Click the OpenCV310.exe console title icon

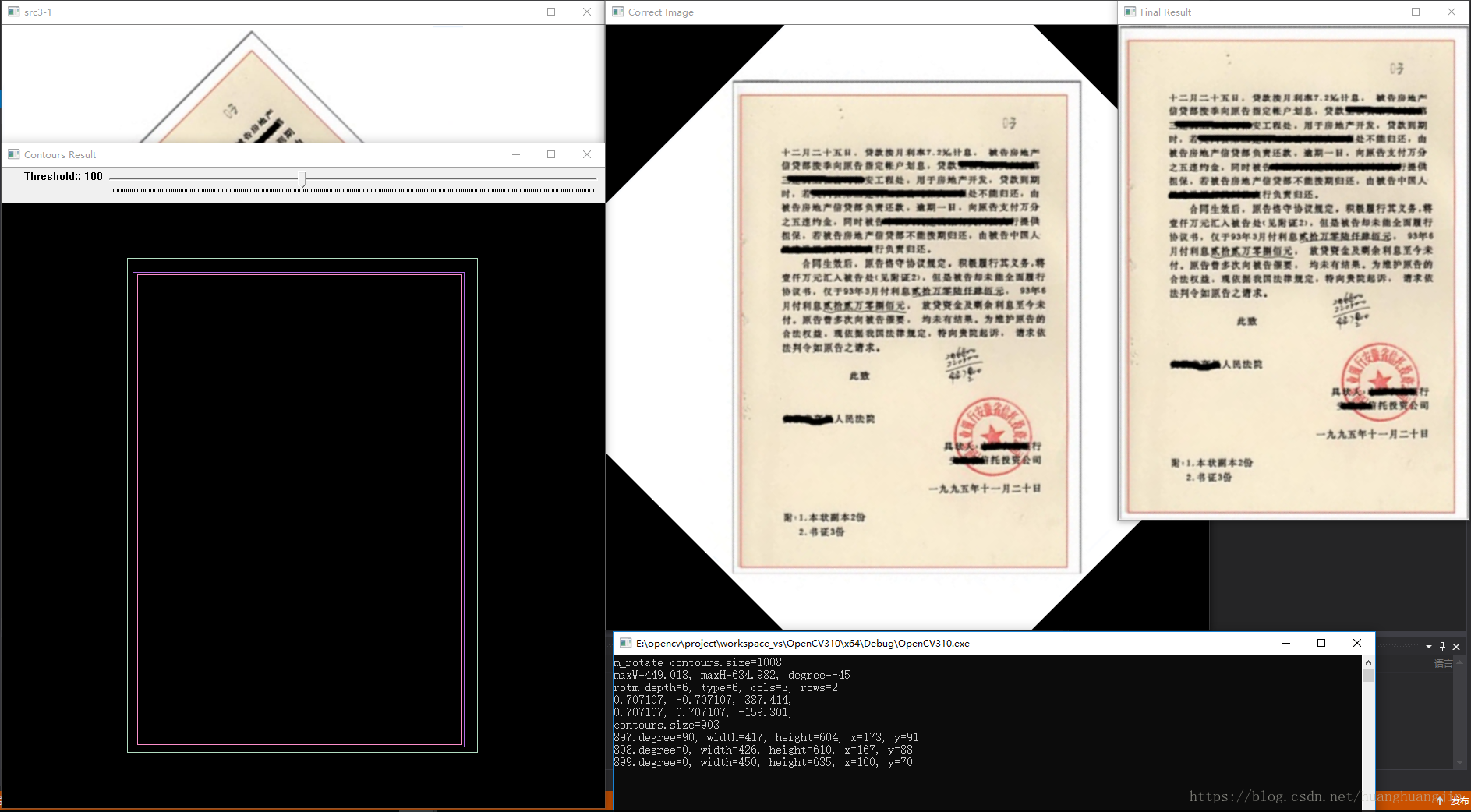[625, 643]
